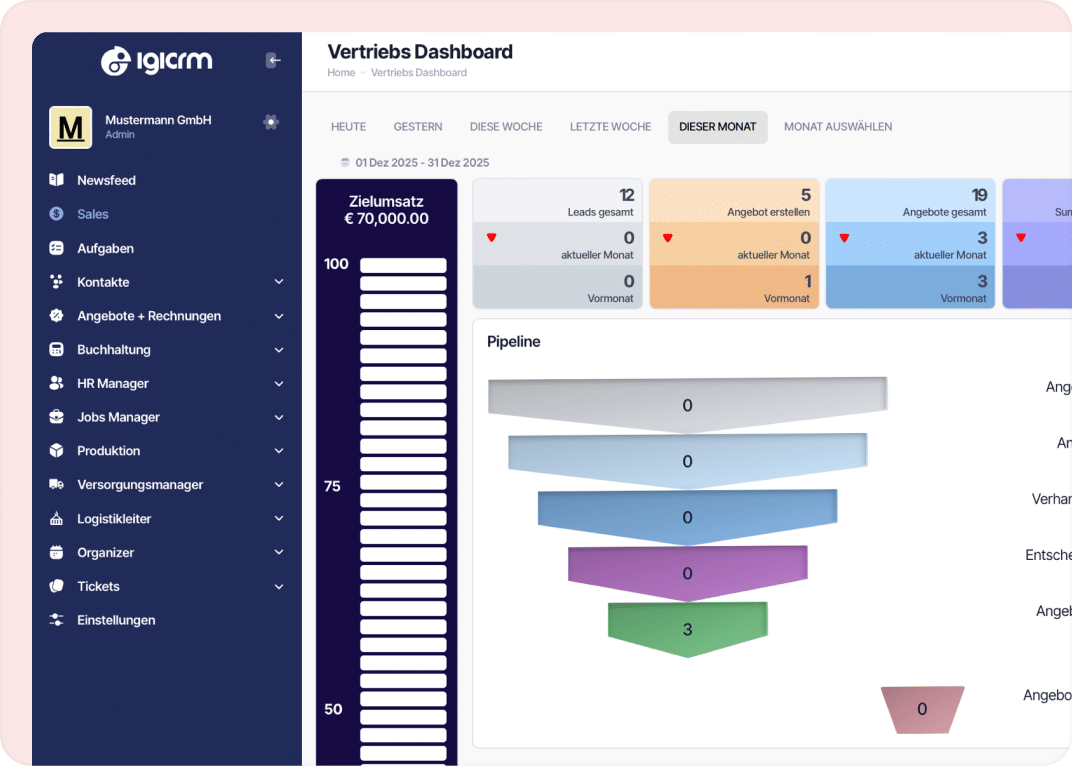Click the Einstellungen sliders icon
This screenshot has width=1072, height=766.
57,620
